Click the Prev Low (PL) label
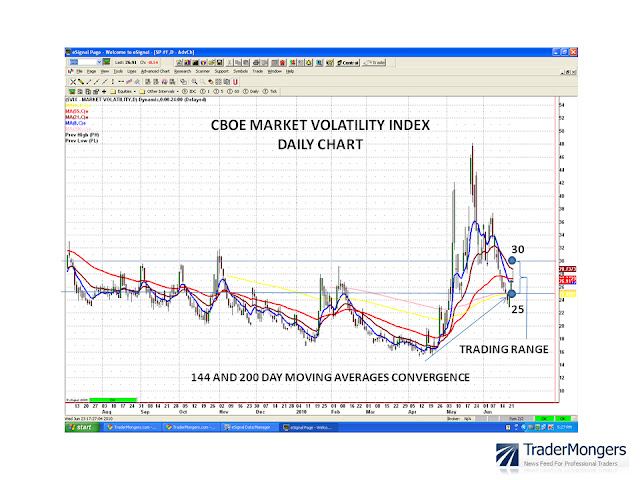The height and width of the screenshot is (480, 640). point(82,141)
